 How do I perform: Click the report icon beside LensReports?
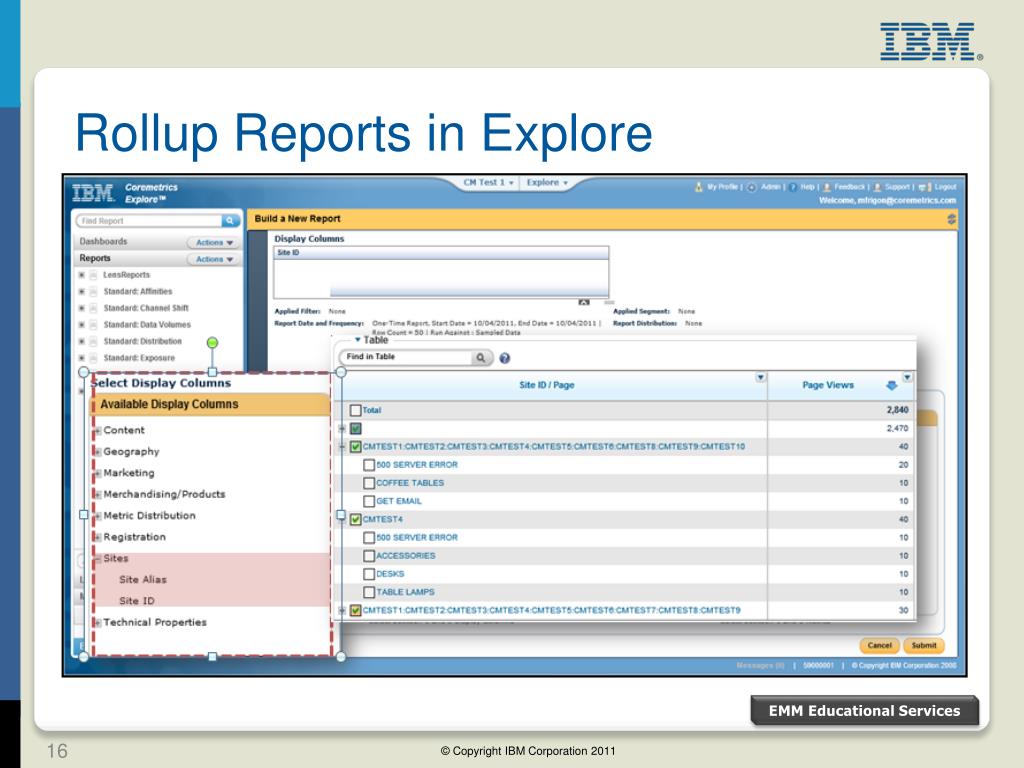click(x=93, y=275)
